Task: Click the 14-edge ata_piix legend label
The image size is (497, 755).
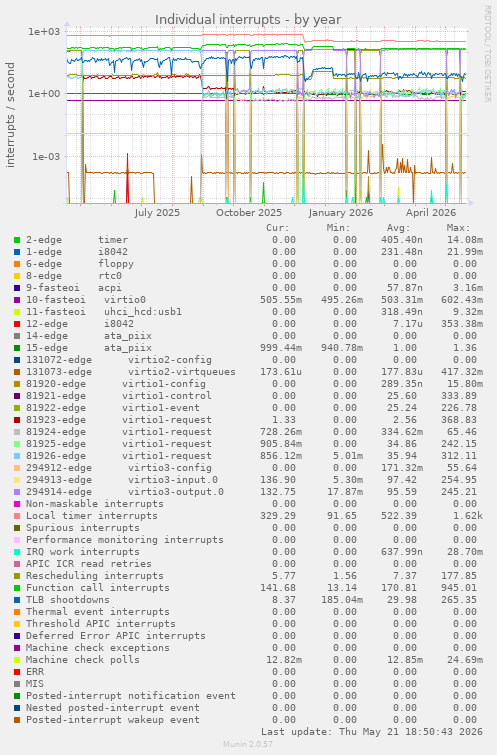Action: [x=89, y=336]
